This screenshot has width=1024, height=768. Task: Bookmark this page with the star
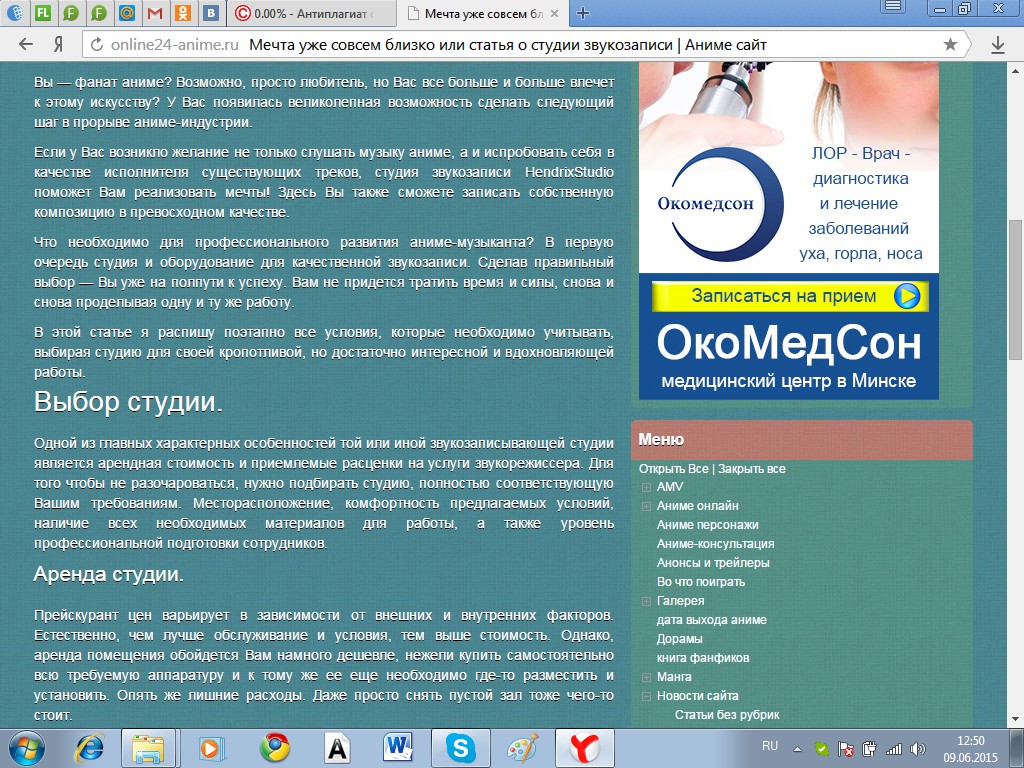point(950,44)
